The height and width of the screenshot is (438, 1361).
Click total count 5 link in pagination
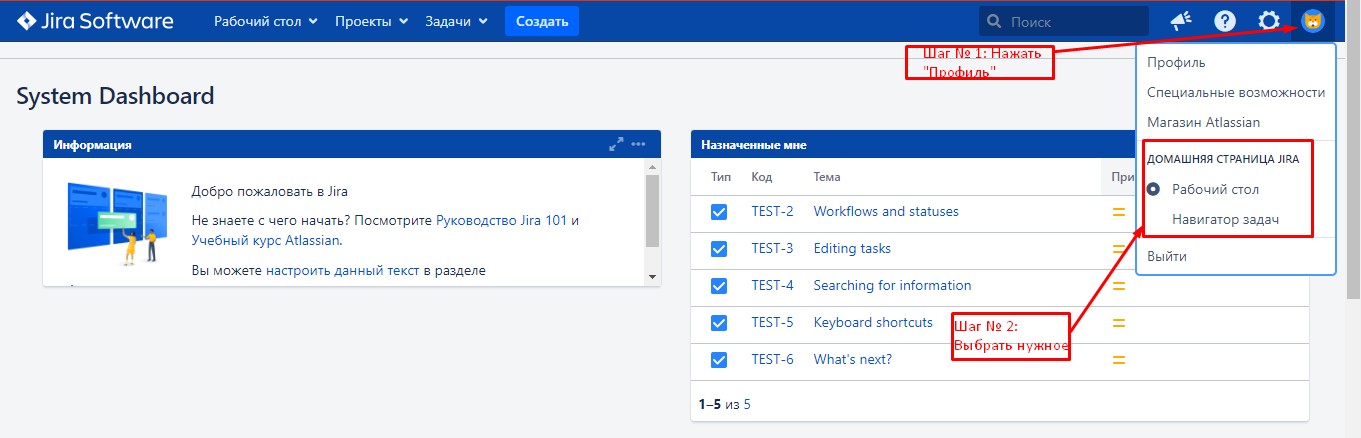point(747,405)
